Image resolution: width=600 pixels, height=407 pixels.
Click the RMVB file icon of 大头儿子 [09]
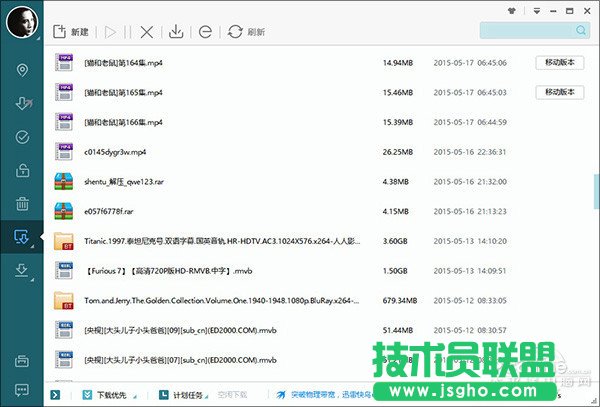tap(64, 330)
